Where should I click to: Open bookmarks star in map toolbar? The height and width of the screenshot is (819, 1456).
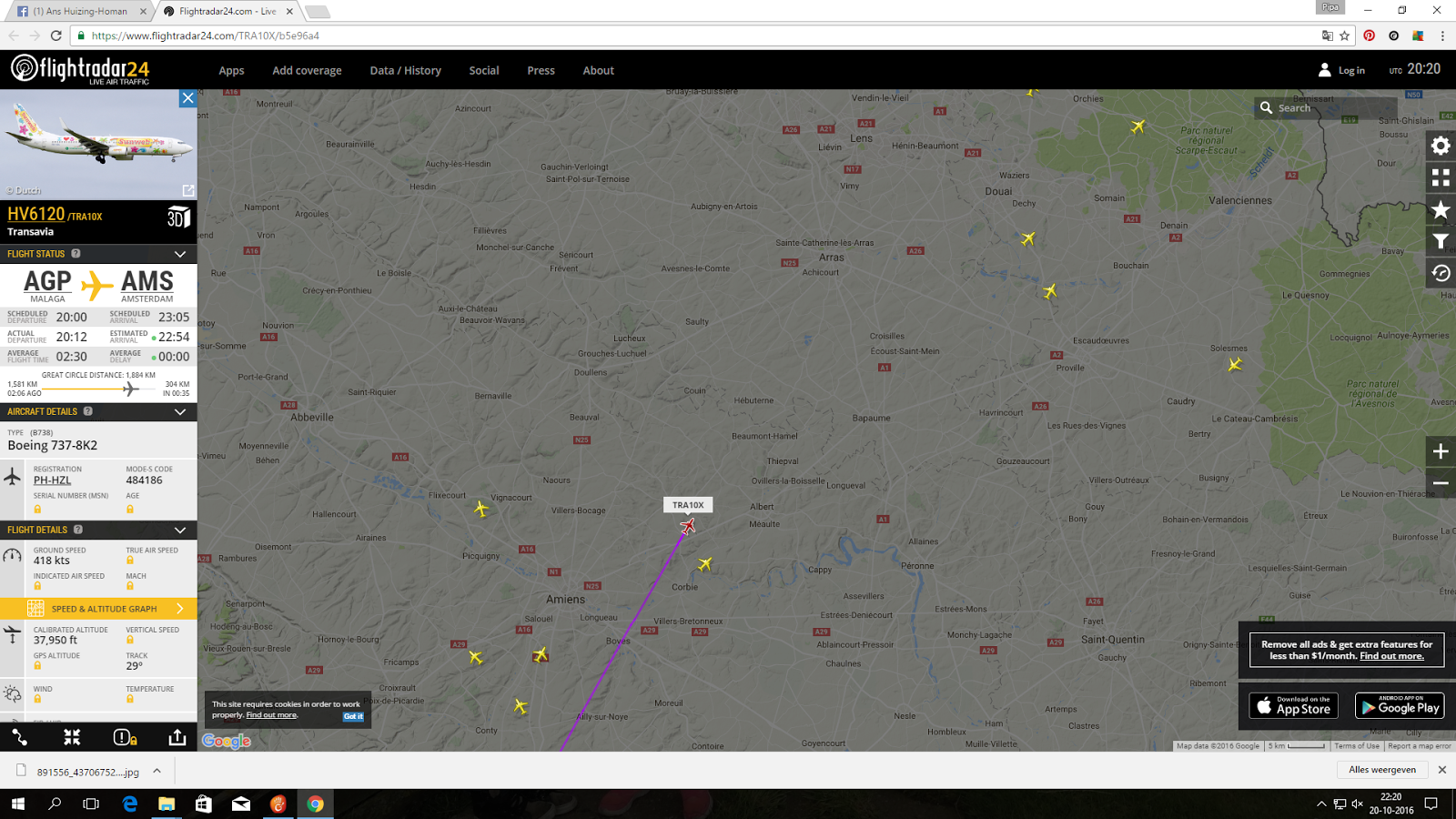[1441, 210]
